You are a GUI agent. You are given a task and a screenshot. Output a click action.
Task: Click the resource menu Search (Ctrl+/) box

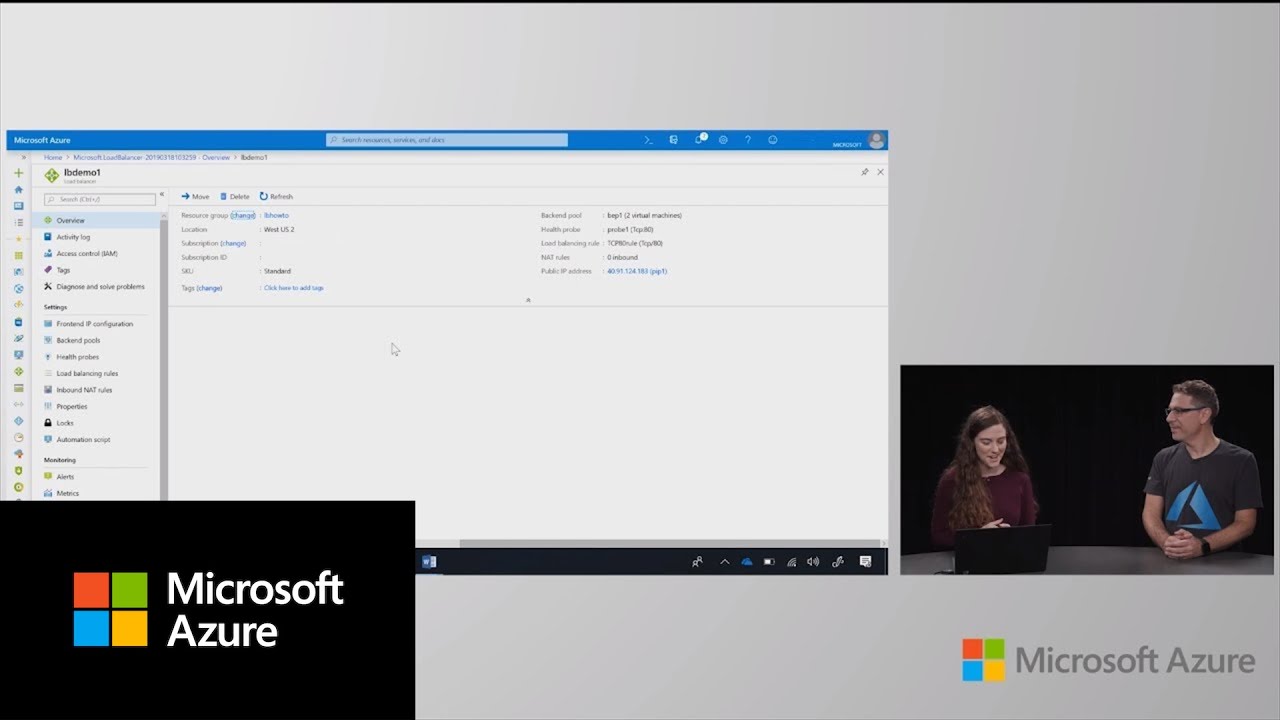coord(100,199)
